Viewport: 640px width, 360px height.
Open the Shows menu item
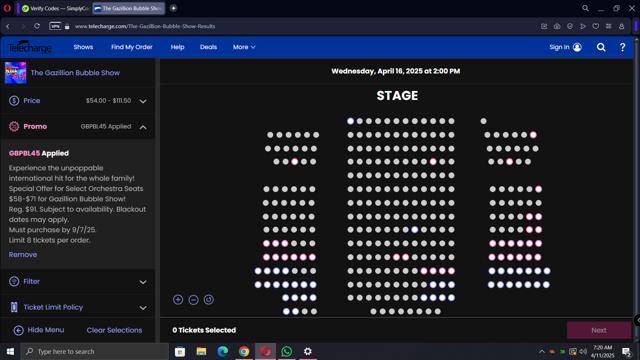pos(83,47)
